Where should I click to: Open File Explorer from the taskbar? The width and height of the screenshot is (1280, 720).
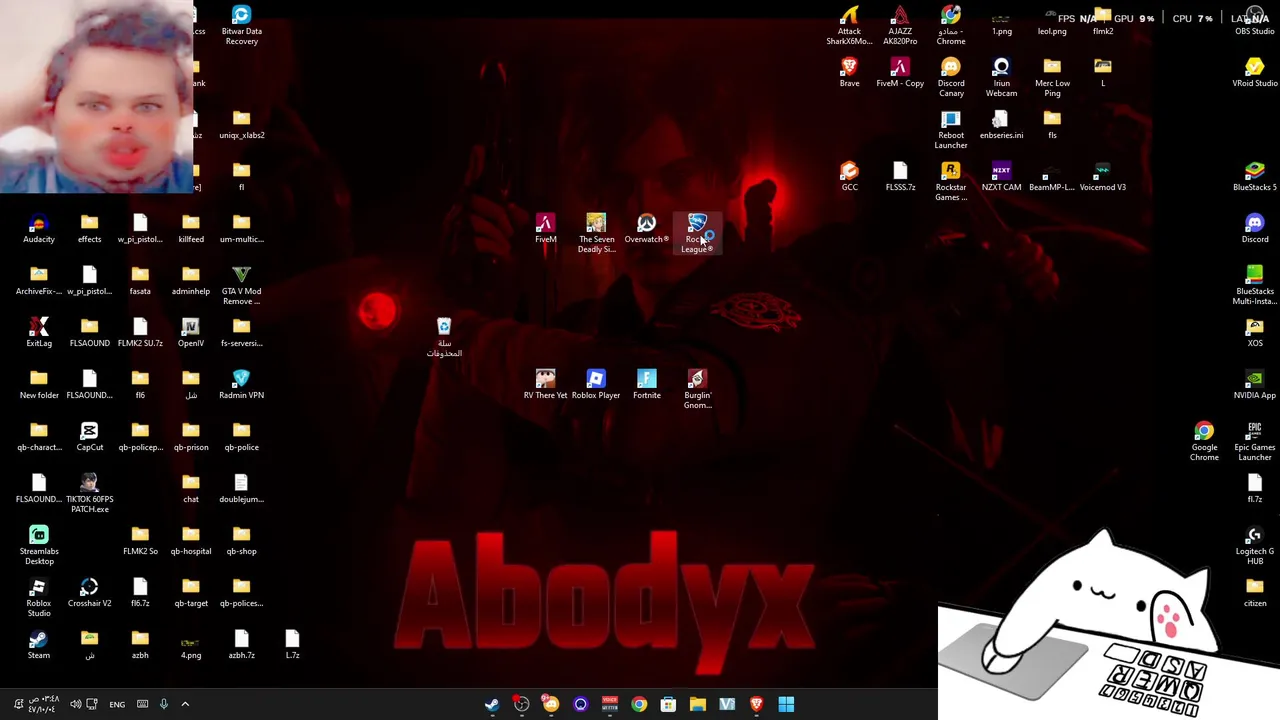(x=698, y=704)
